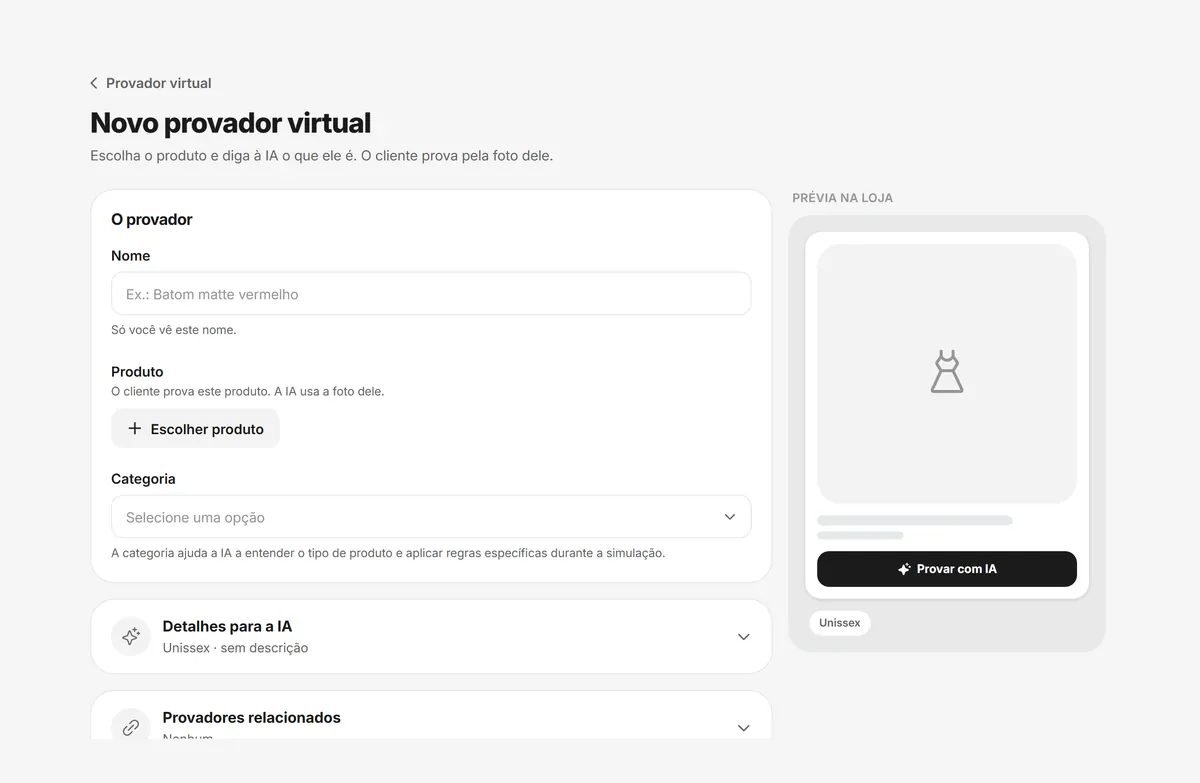The image size is (1200, 783).
Task: Click the O provador section title
Action: [152, 219]
